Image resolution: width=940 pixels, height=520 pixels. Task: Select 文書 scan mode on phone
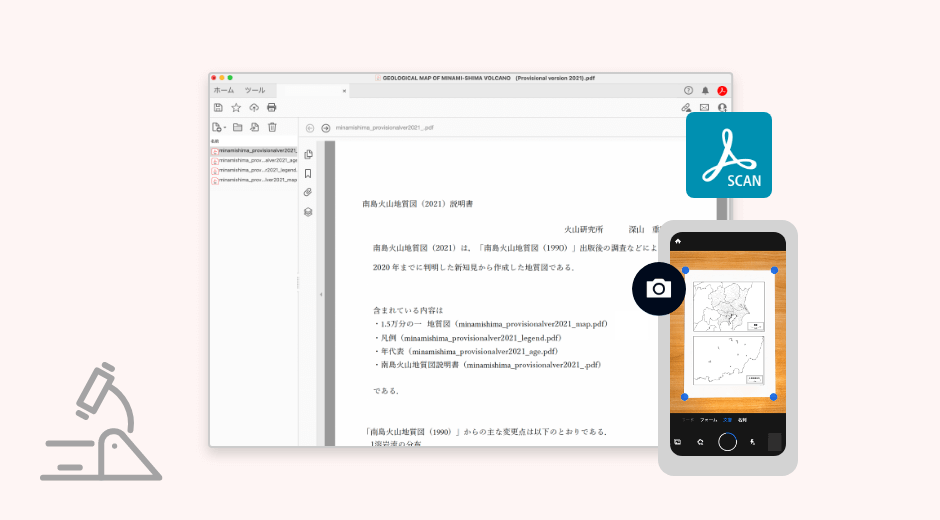point(727,420)
